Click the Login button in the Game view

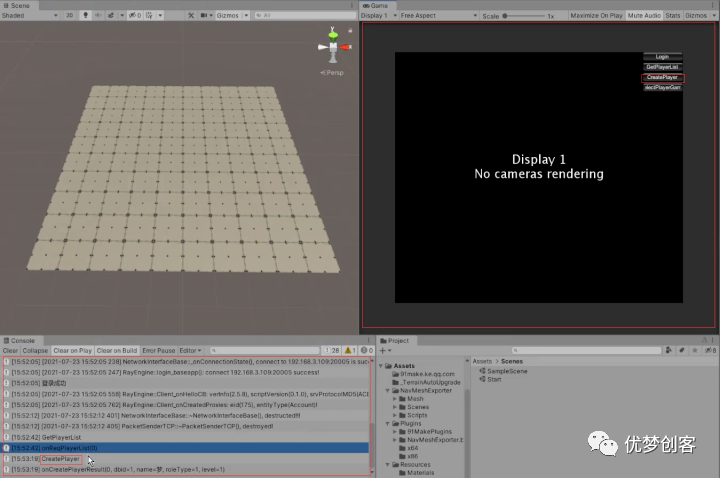pyautogui.click(x=662, y=57)
